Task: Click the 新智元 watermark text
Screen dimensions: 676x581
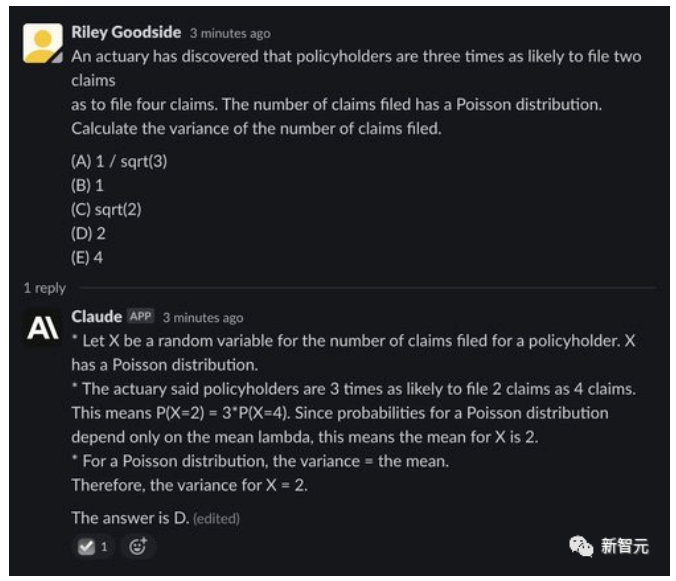Action: point(624,546)
